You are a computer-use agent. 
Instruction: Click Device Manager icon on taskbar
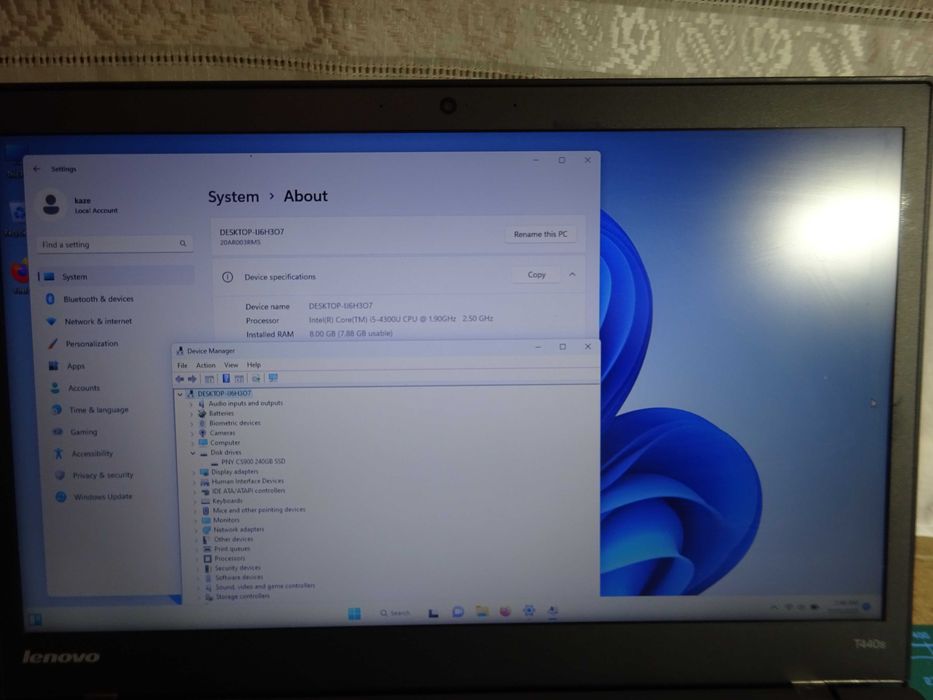click(553, 610)
